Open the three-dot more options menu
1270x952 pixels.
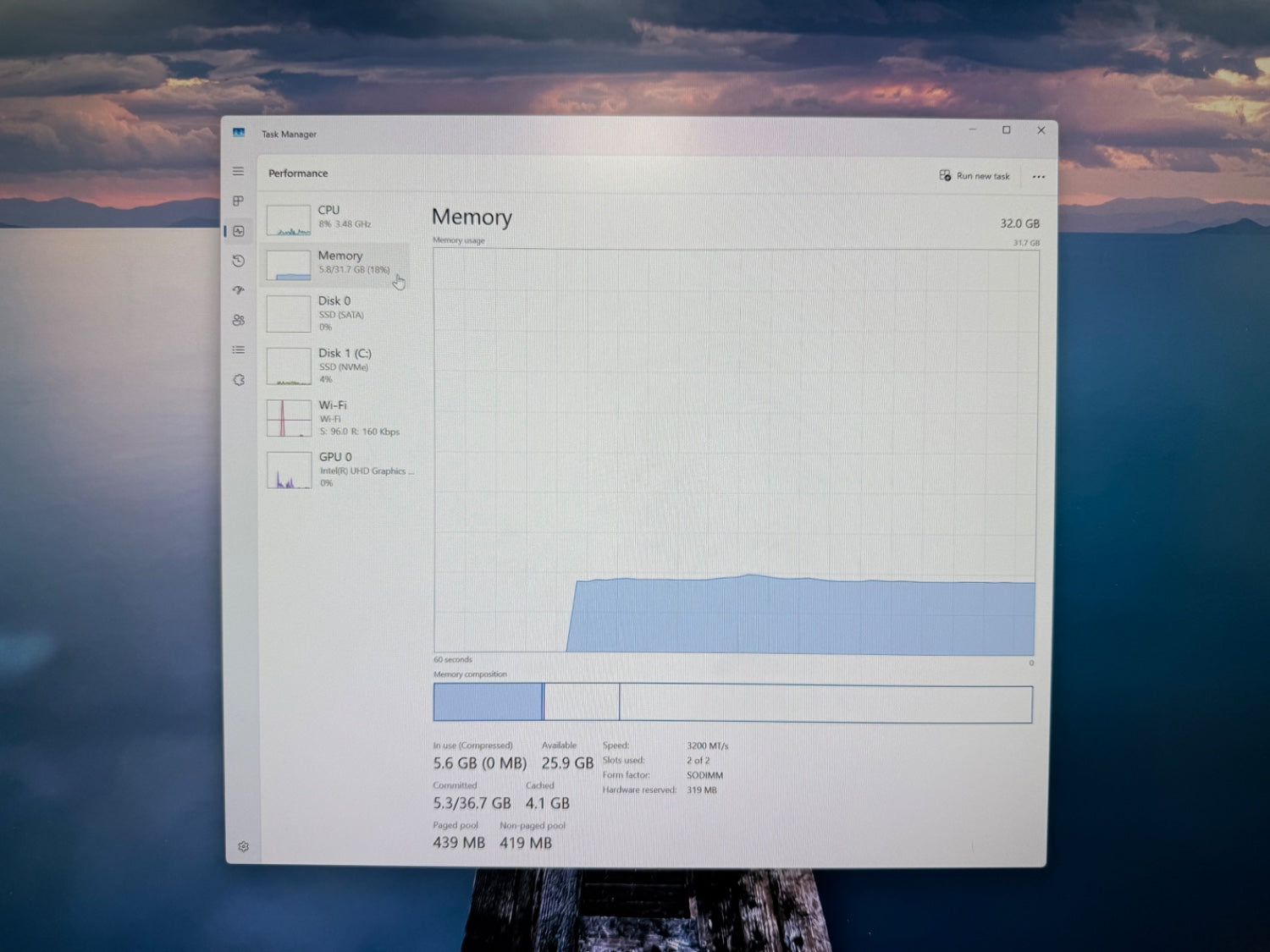(x=1038, y=177)
